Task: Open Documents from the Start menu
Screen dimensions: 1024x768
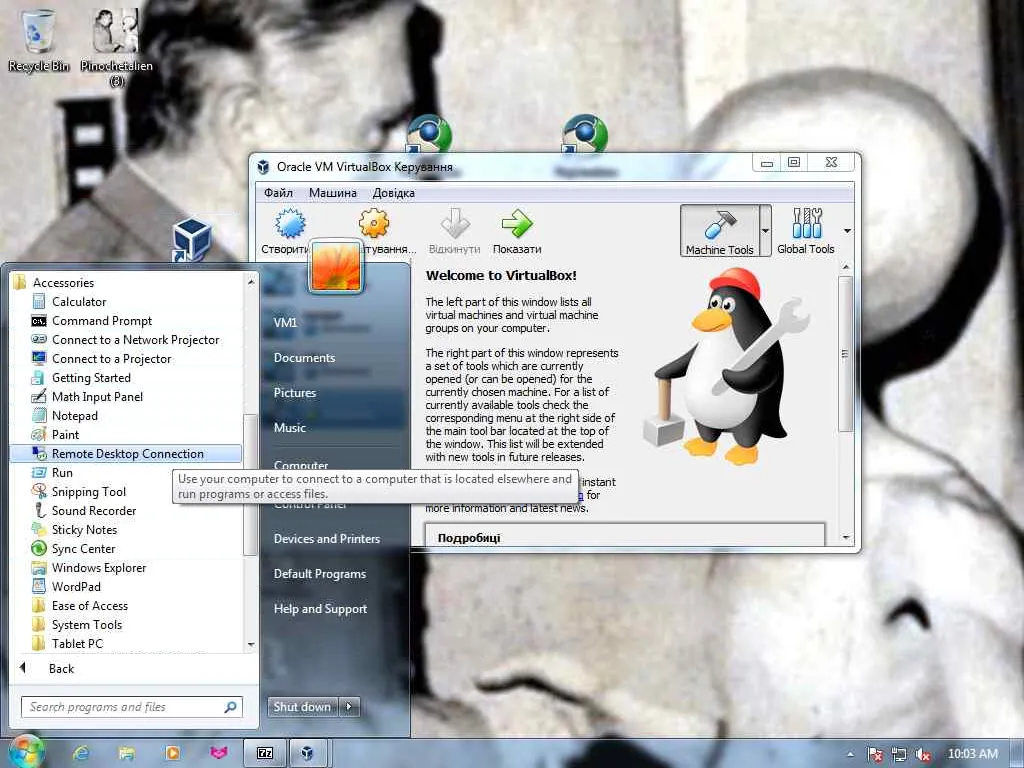Action: coord(304,358)
